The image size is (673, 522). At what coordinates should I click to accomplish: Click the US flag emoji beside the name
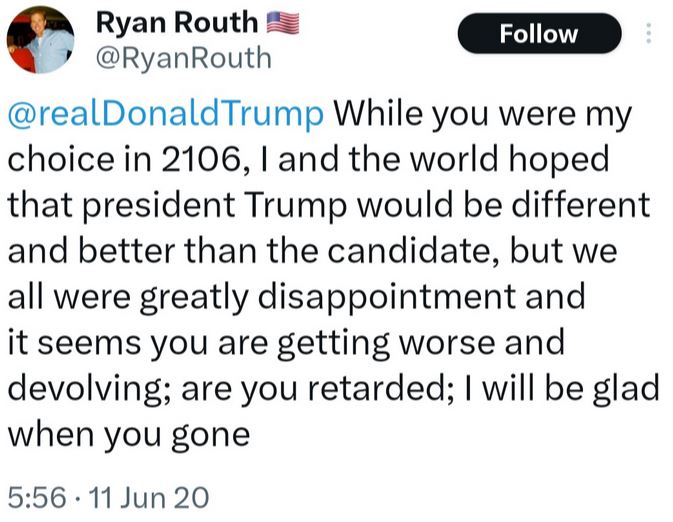coord(284,20)
